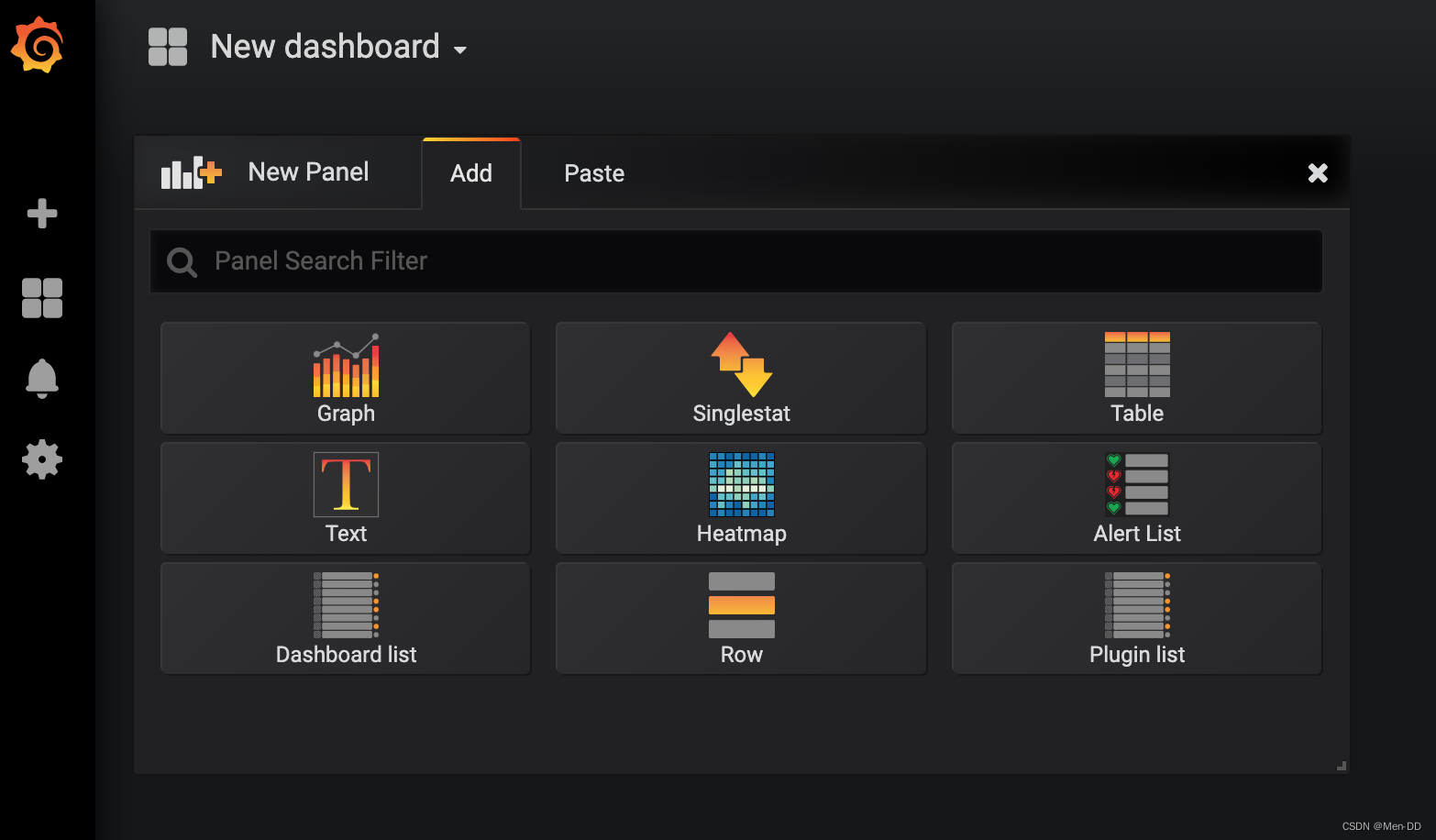The image size is (1436, 840).
Task: Open the Configuration gear icon
Action: point(42,459)
